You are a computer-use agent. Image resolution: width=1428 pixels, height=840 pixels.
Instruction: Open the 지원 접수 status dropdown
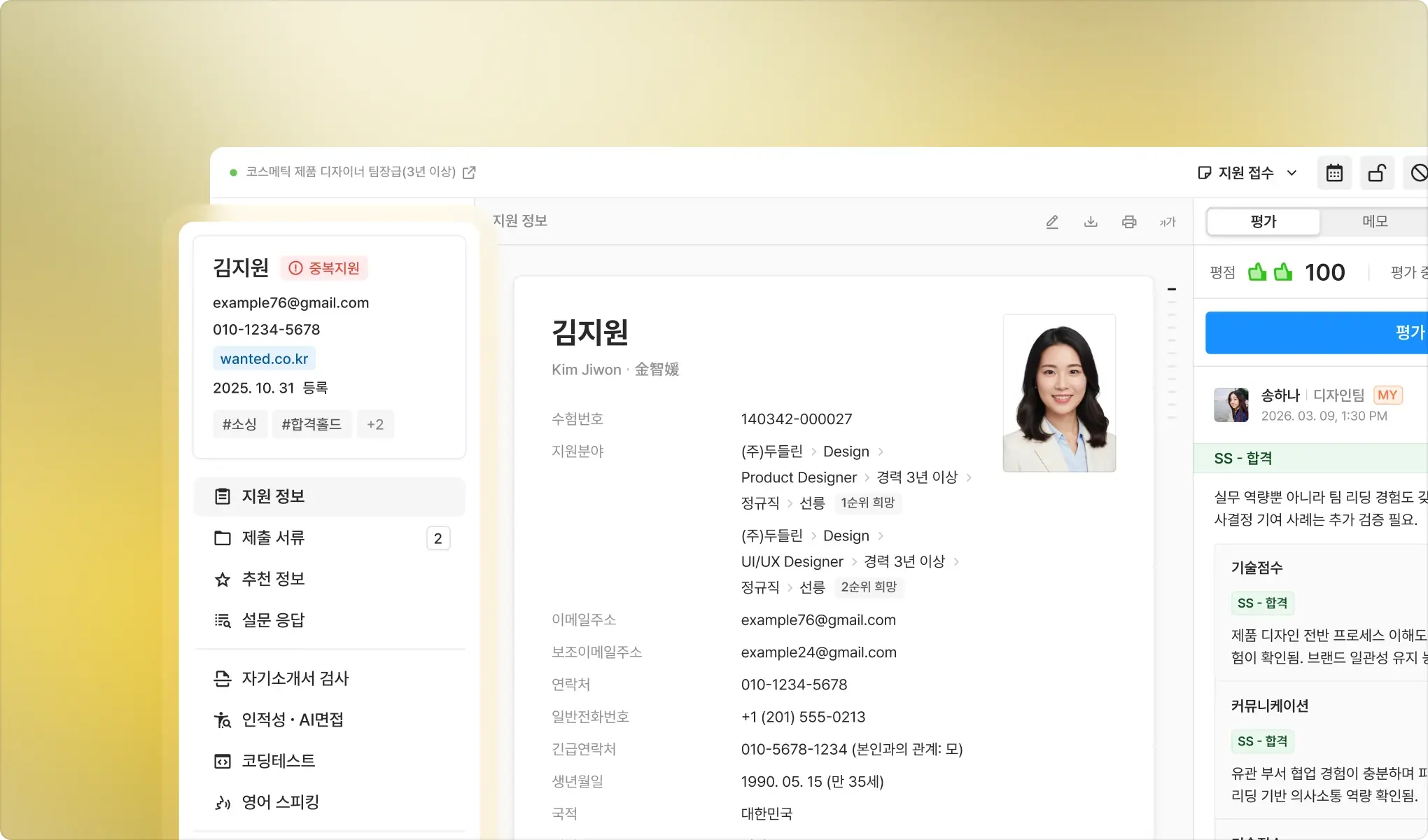point(1247,173)
